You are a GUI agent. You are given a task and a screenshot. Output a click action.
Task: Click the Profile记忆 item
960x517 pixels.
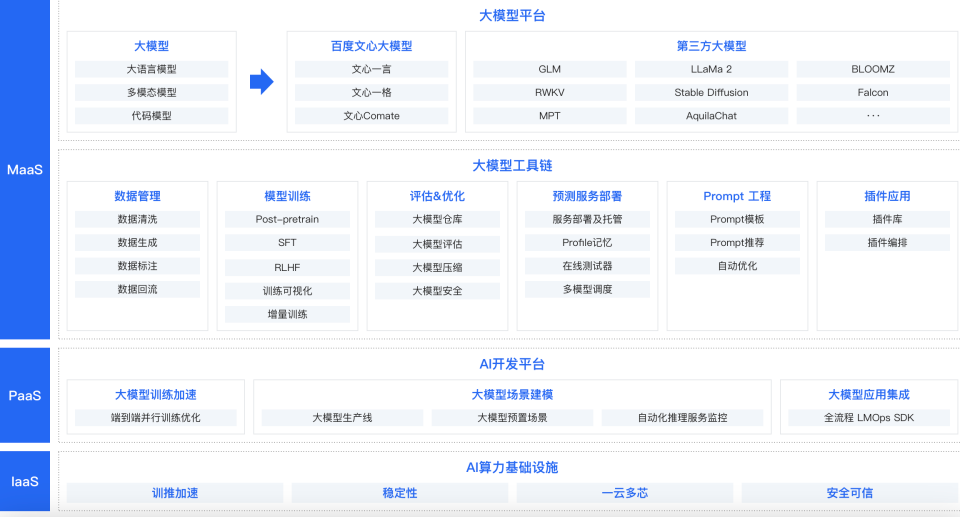click(587, 243)
